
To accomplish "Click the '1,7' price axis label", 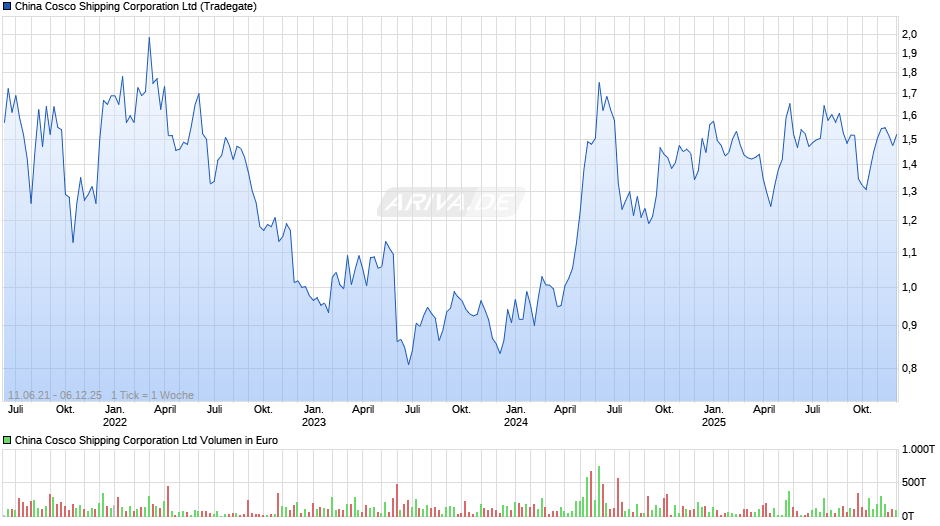I will (x=909, y=94).
